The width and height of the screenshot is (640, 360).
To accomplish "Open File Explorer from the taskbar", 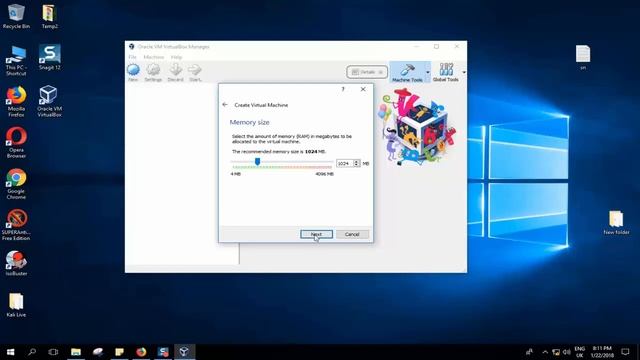I will 76,352.
